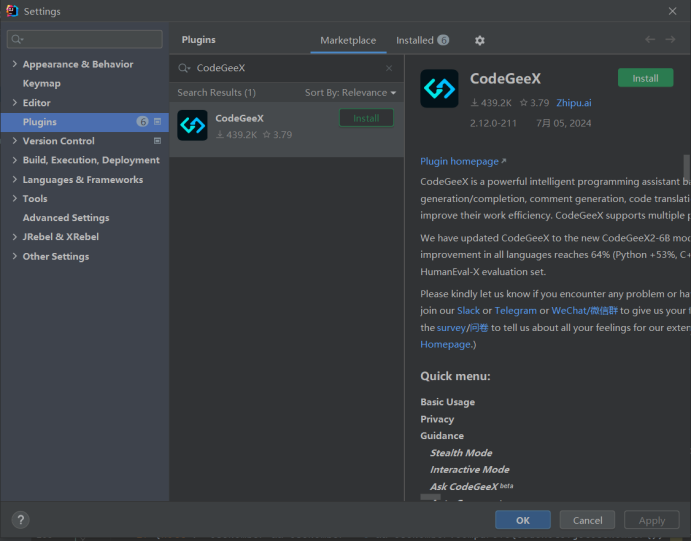This screenshot has height=541, width=692.
Task: Expand the Tools section
Action: pyautogui.click(x=15, y=198)
